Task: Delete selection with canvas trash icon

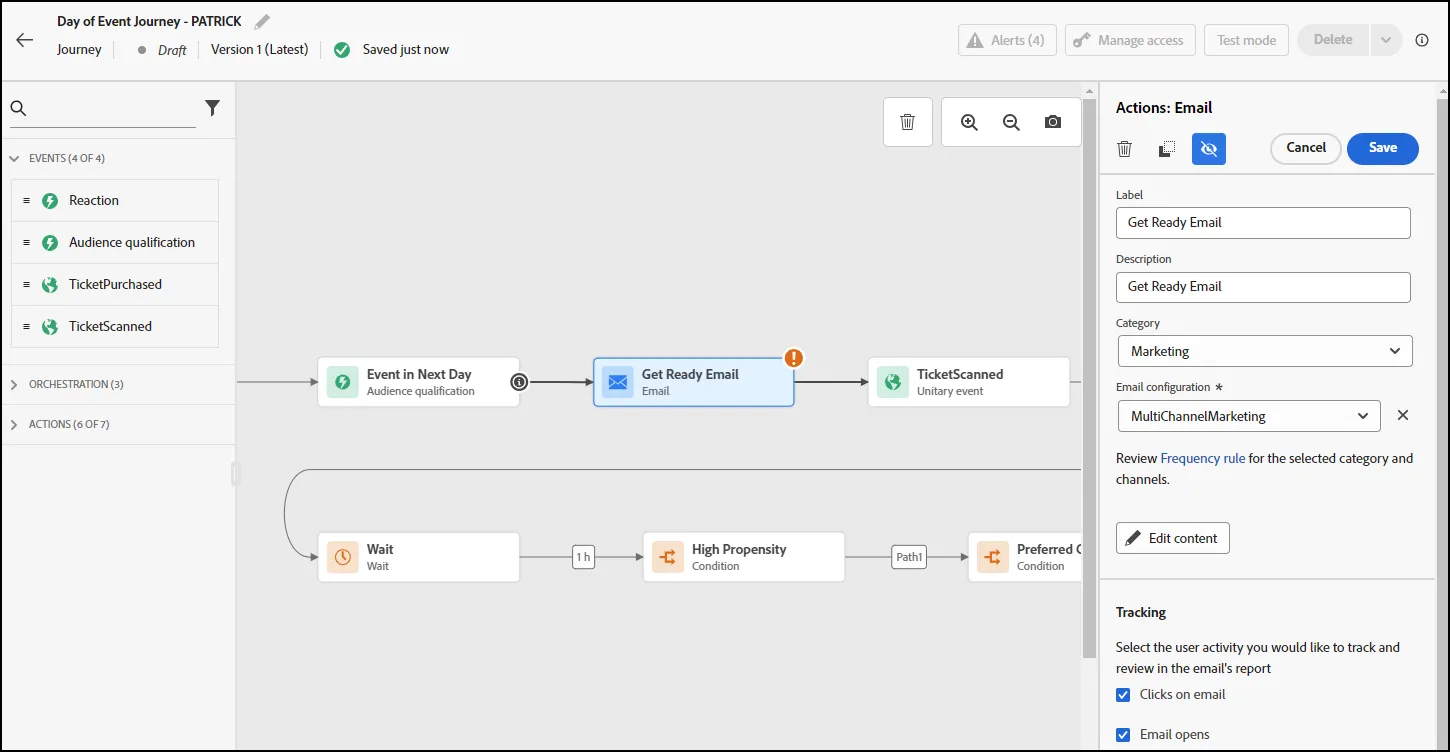Action: 908,122
